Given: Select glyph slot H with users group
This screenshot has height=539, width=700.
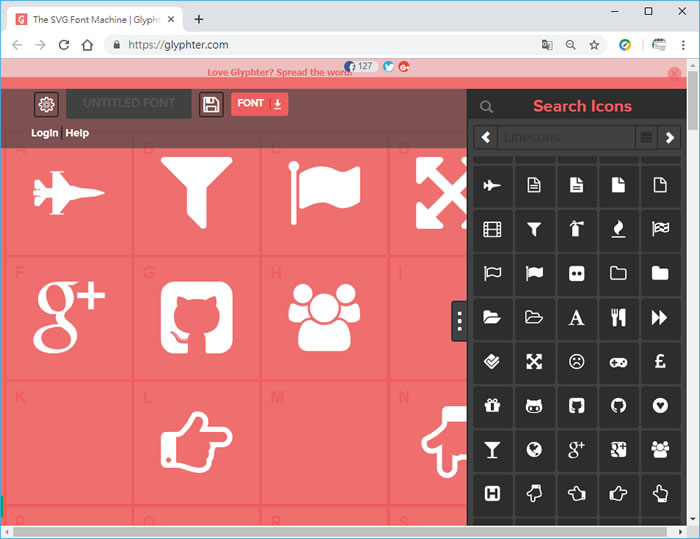Looking at the screenshot, I should pos(324,318).
